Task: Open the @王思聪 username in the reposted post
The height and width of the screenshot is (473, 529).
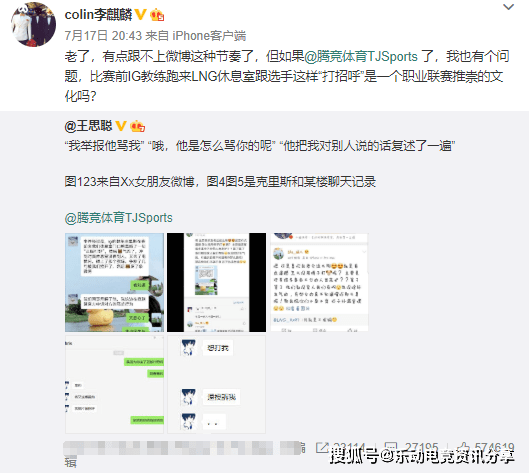Action: point(88,126)
